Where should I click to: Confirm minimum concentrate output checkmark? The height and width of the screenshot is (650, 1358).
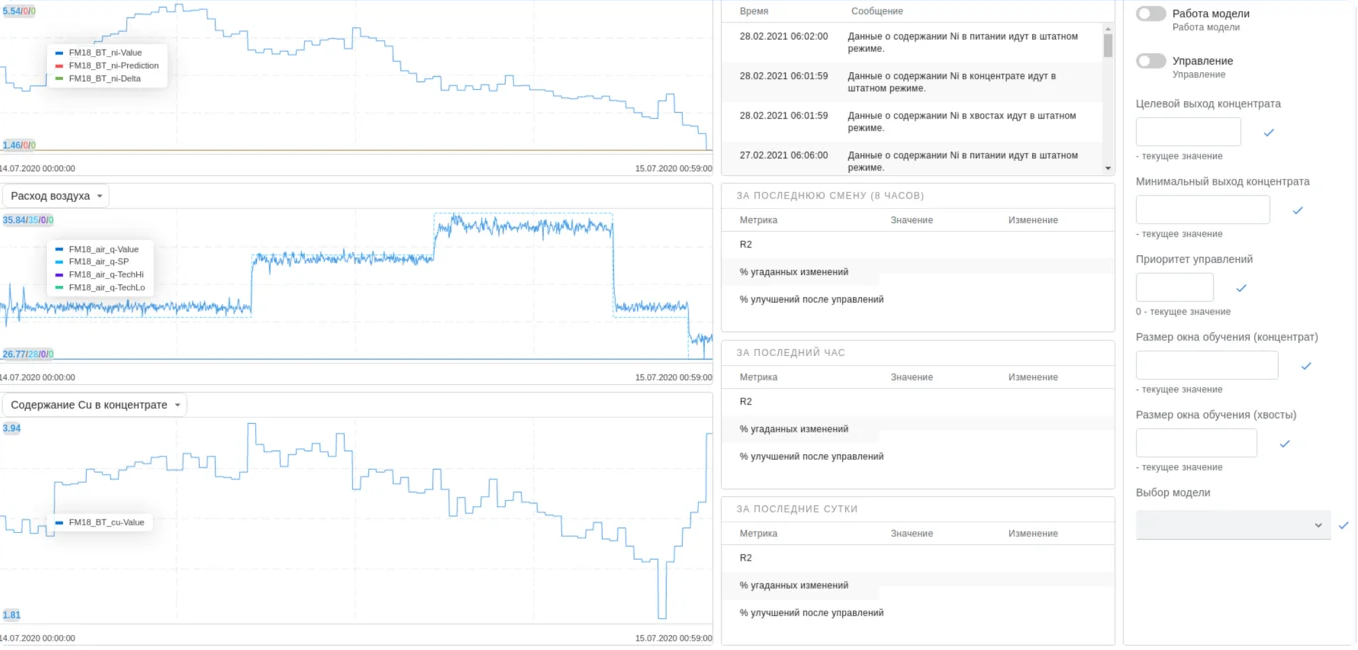coord(1298,210)
